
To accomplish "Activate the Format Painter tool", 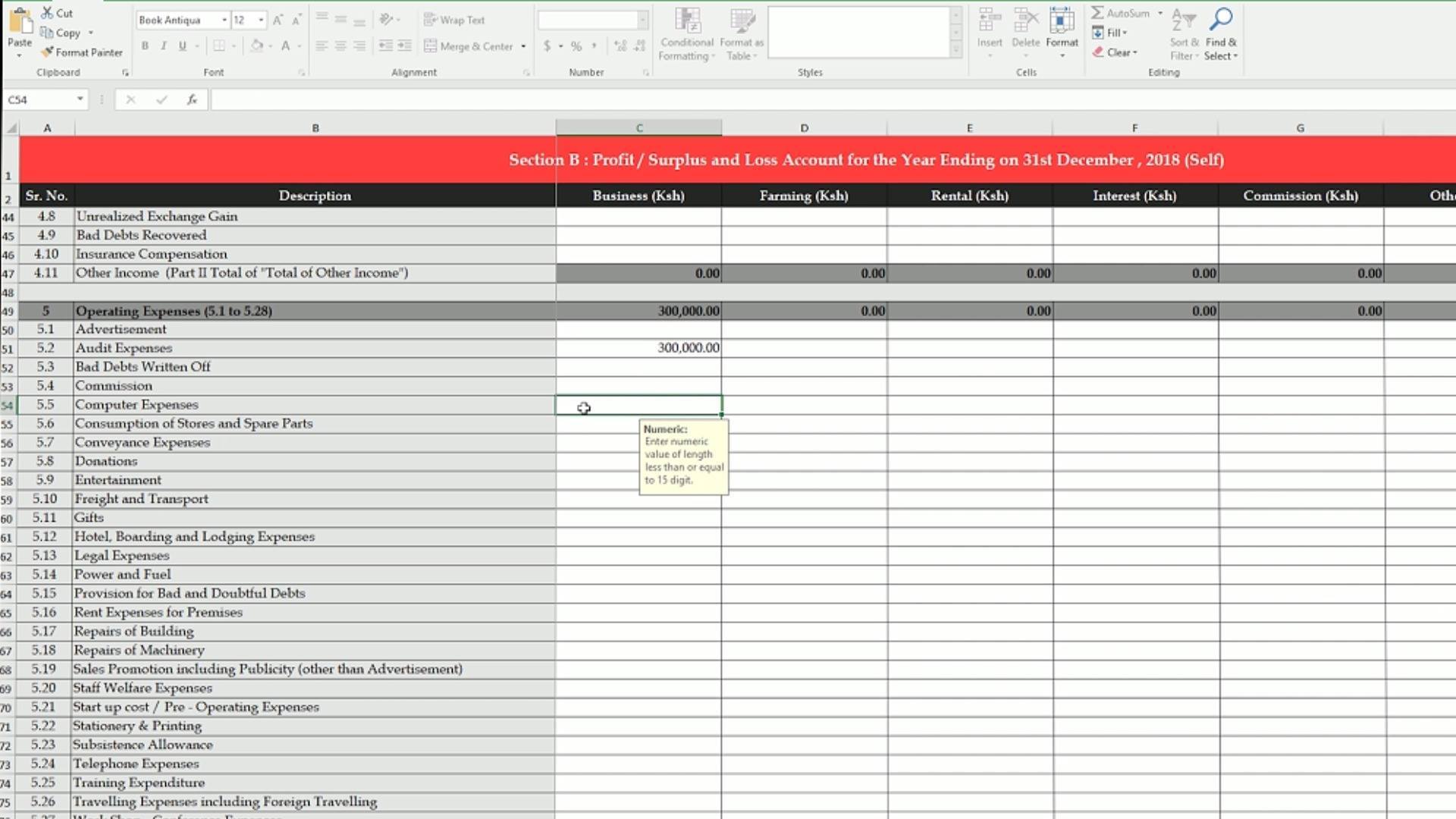I will pos(81,52).
